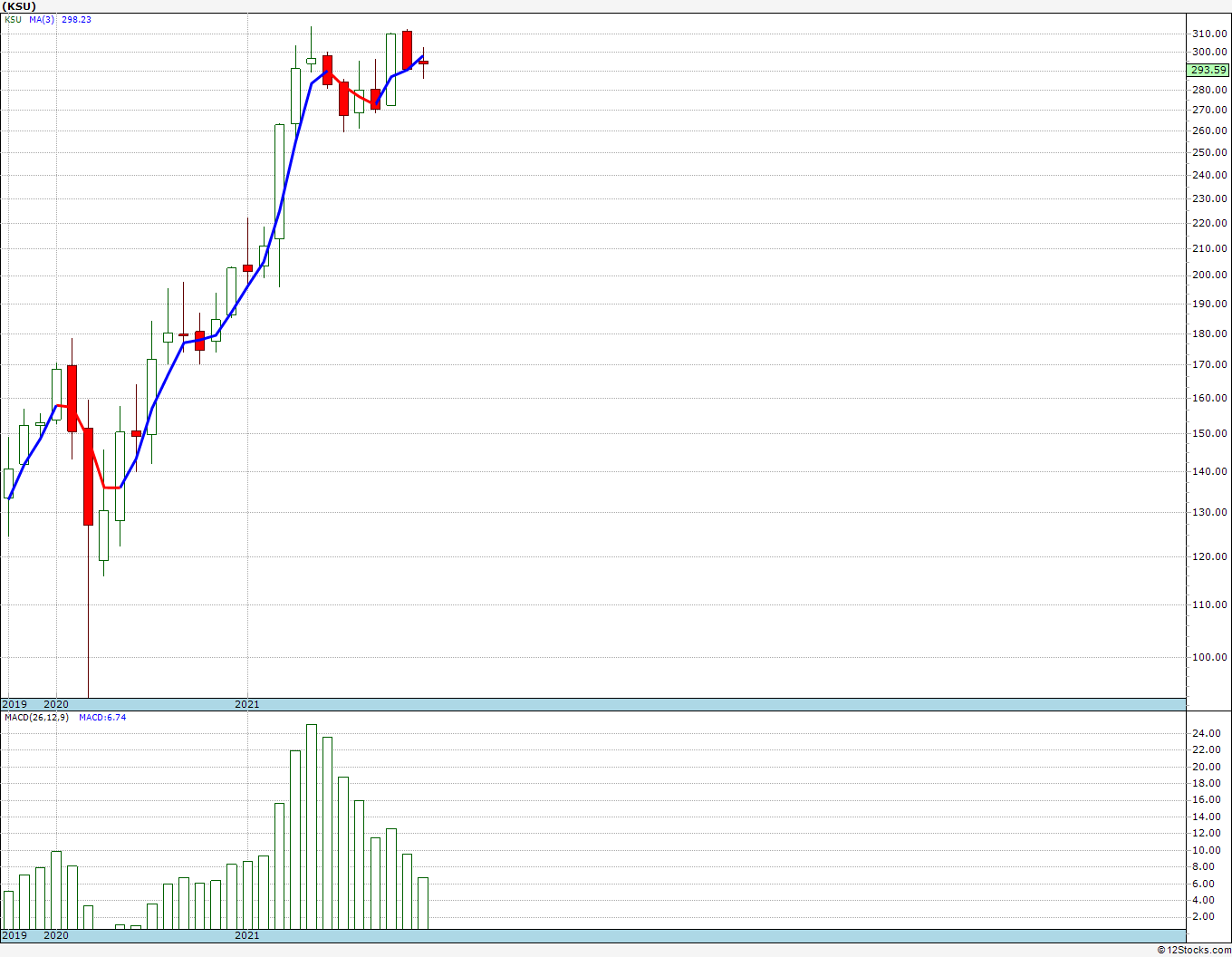Select the 210.00 price axis label
The width and height of the screenshot is (1232, 957).
coord(1209,248)
